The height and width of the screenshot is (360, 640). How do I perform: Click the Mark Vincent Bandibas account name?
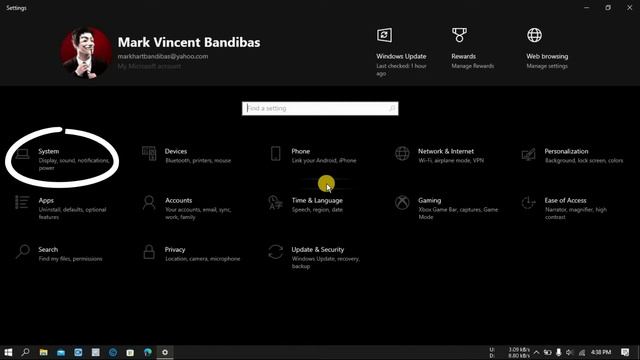tap(189, 42)
